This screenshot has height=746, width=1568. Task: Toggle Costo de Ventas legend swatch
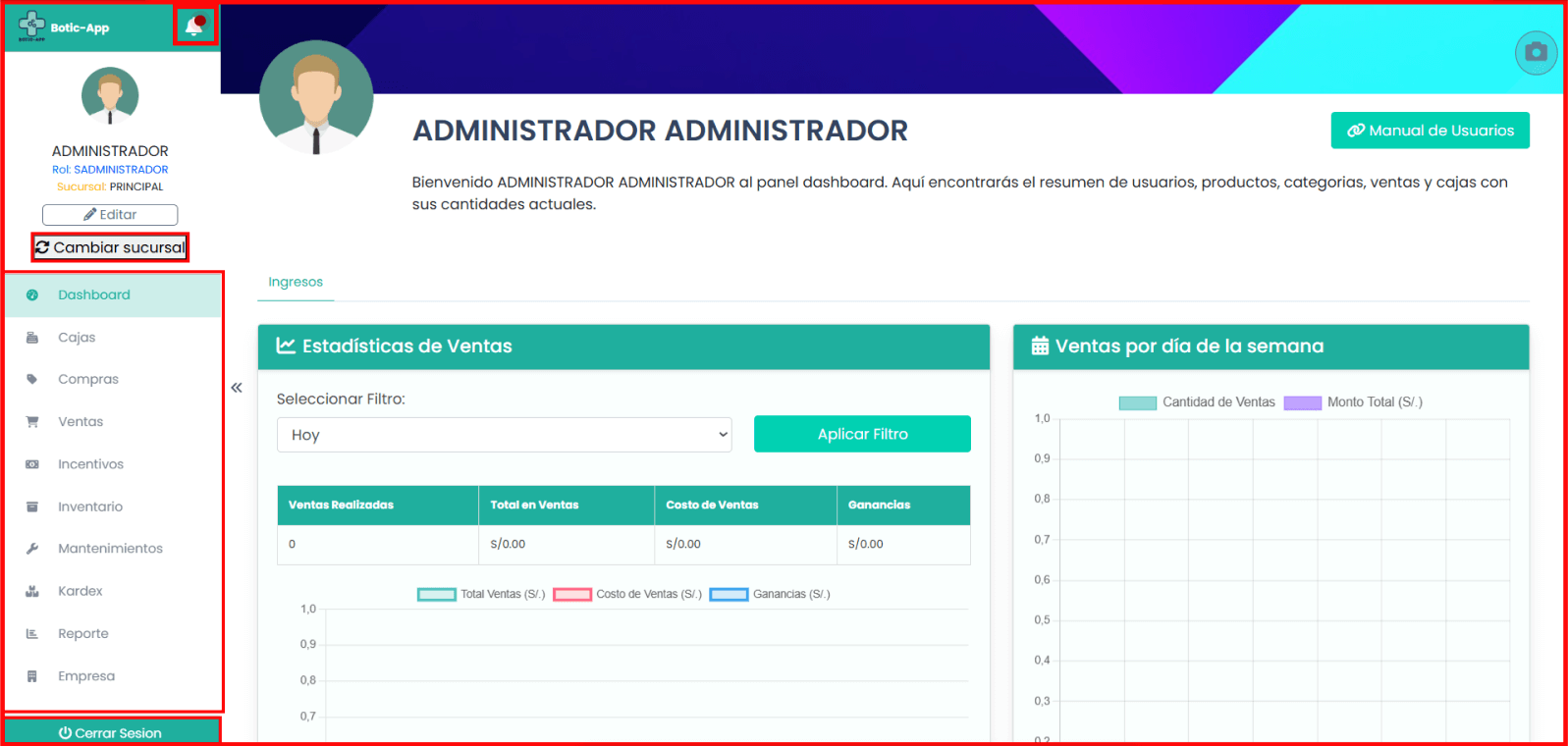point(572,595)
